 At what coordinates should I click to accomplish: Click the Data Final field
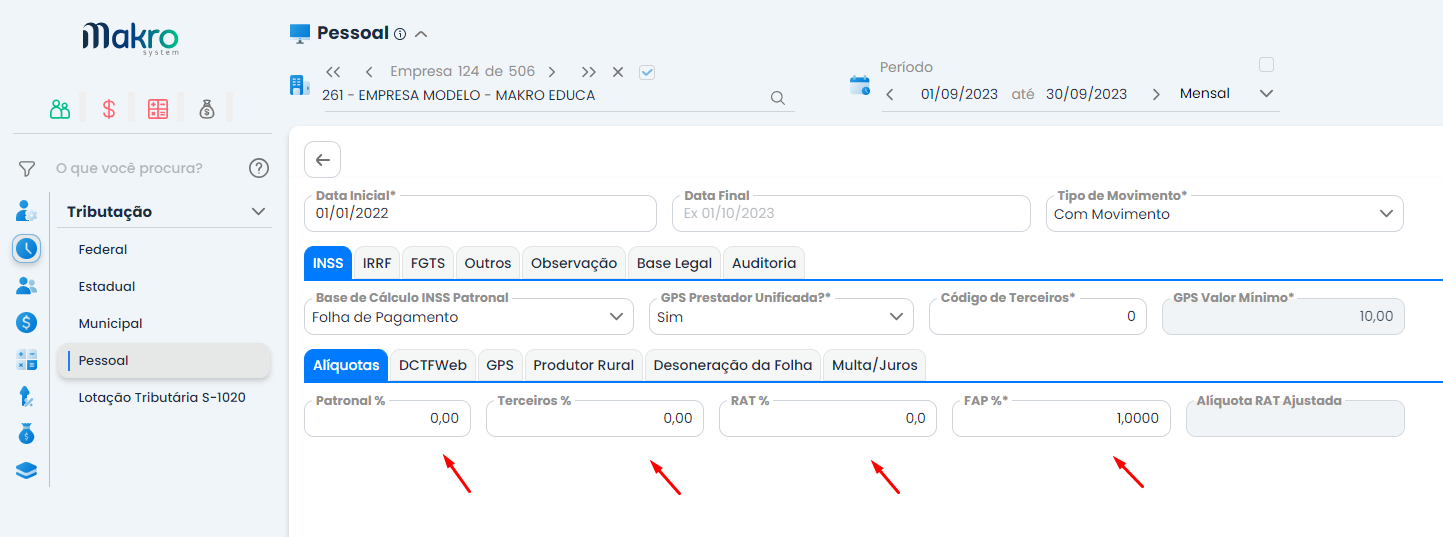point(851,214)
